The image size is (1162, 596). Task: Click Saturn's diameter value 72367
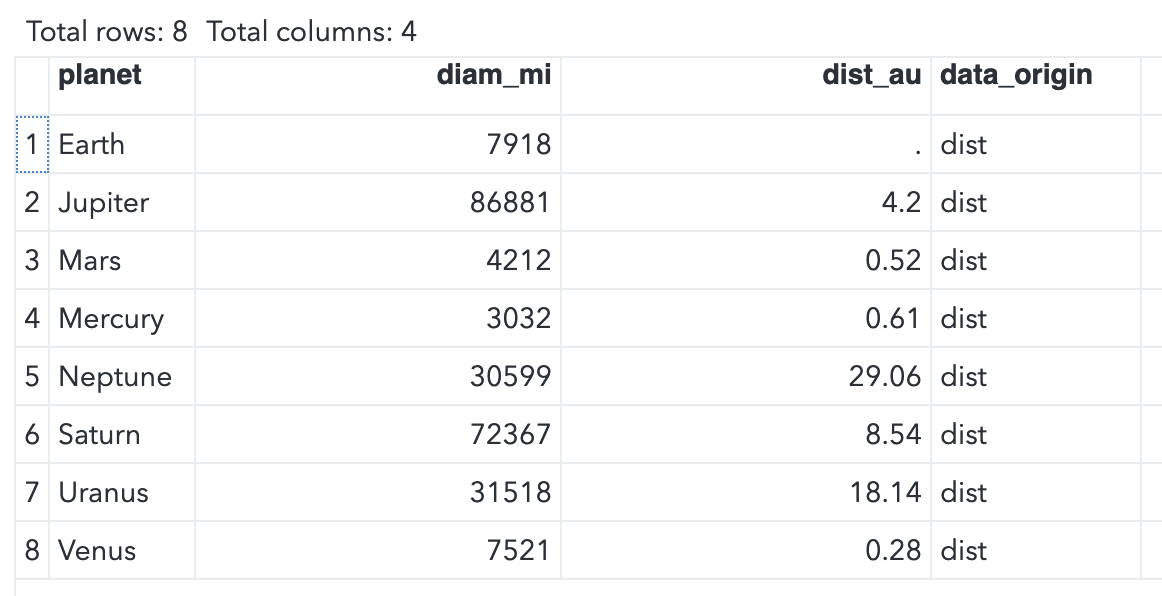(x=510, y=435)
